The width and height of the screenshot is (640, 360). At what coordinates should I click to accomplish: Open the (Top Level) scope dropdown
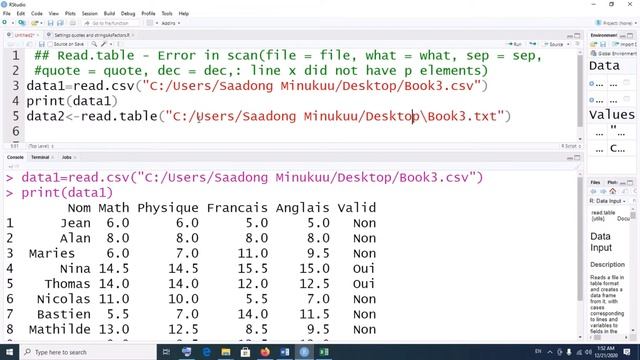click(x=41, y=146)
